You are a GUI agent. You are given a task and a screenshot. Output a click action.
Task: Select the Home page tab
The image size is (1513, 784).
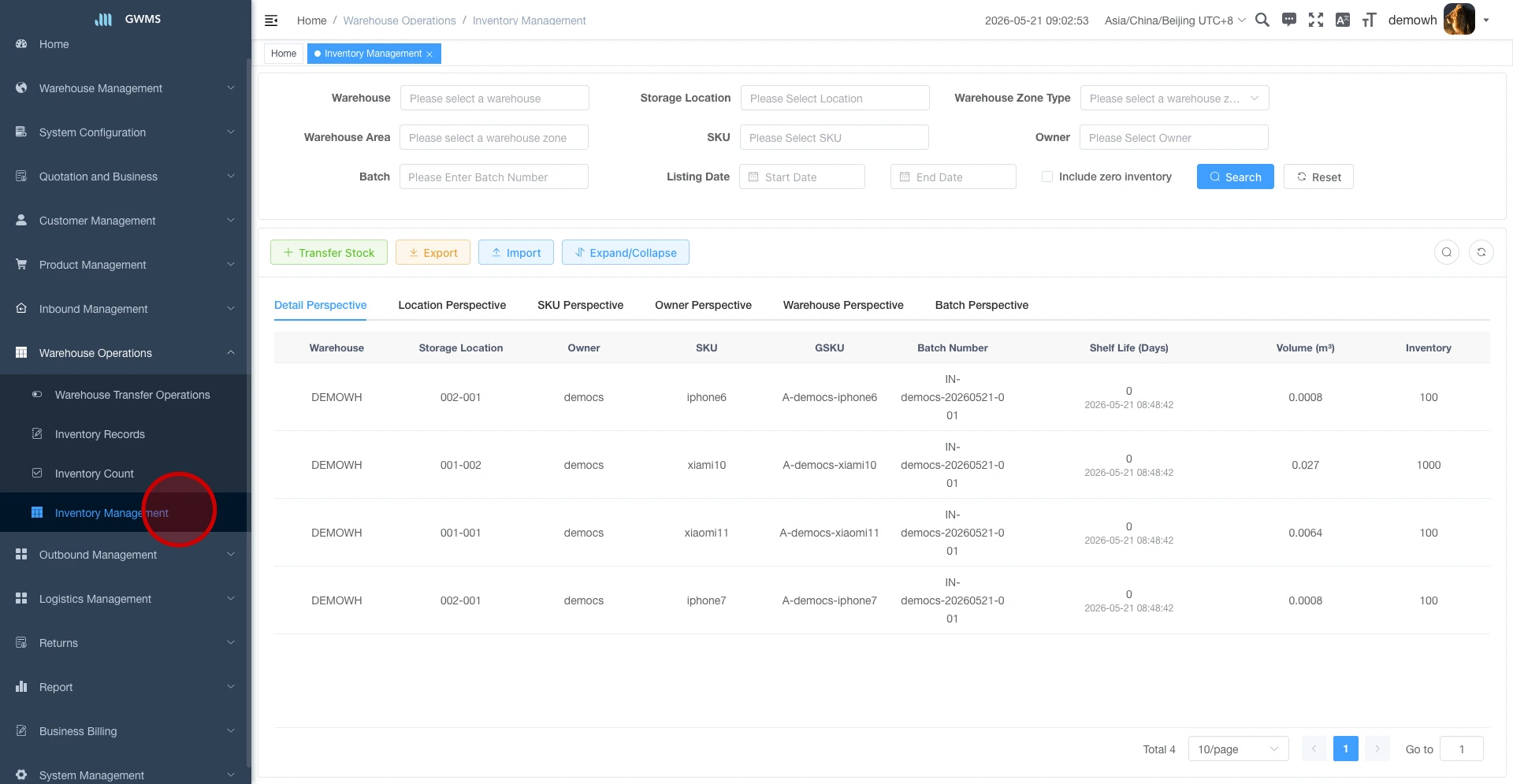point(284,54)
